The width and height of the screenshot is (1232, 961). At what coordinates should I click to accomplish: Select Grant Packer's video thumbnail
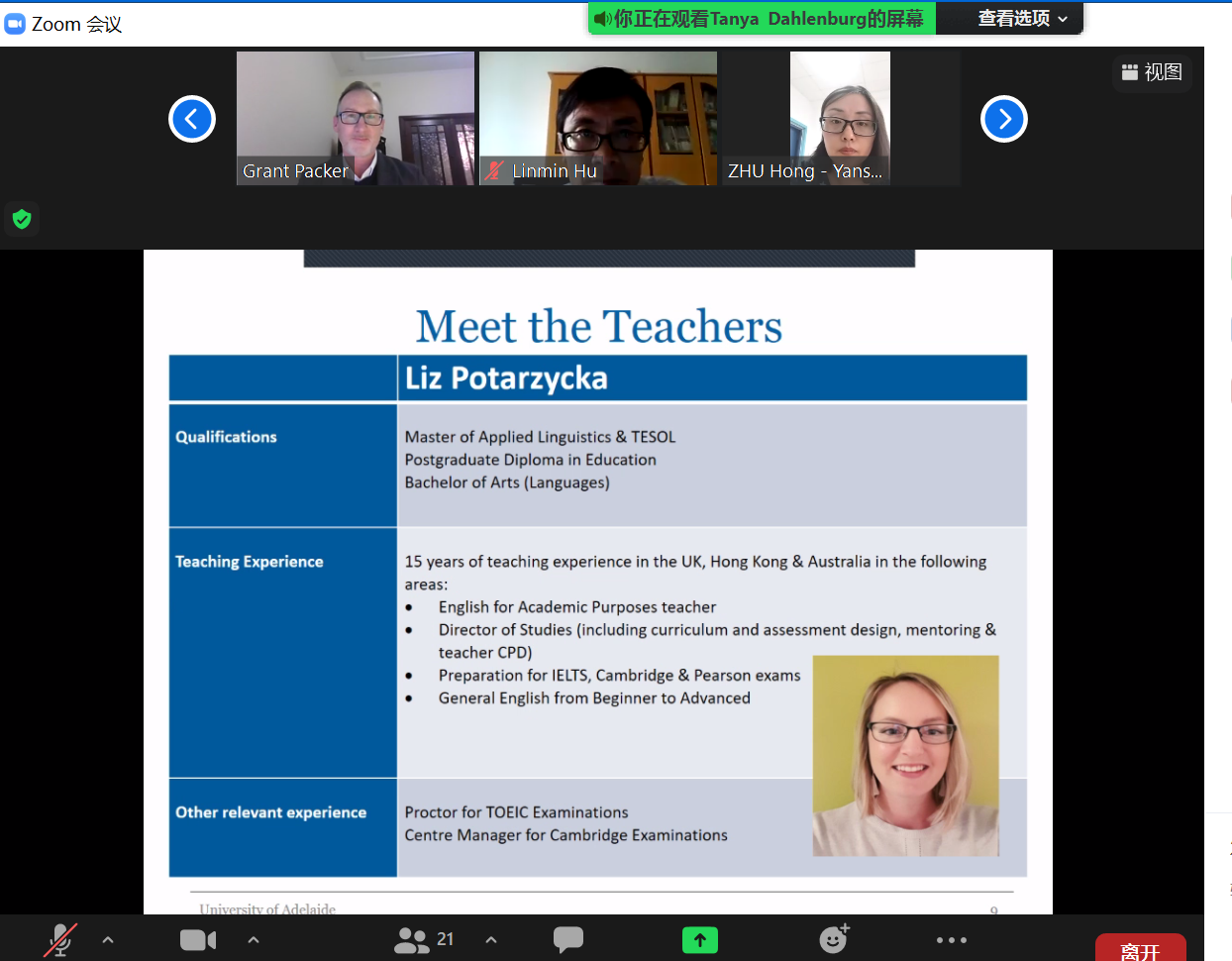(x=356, y=118)
